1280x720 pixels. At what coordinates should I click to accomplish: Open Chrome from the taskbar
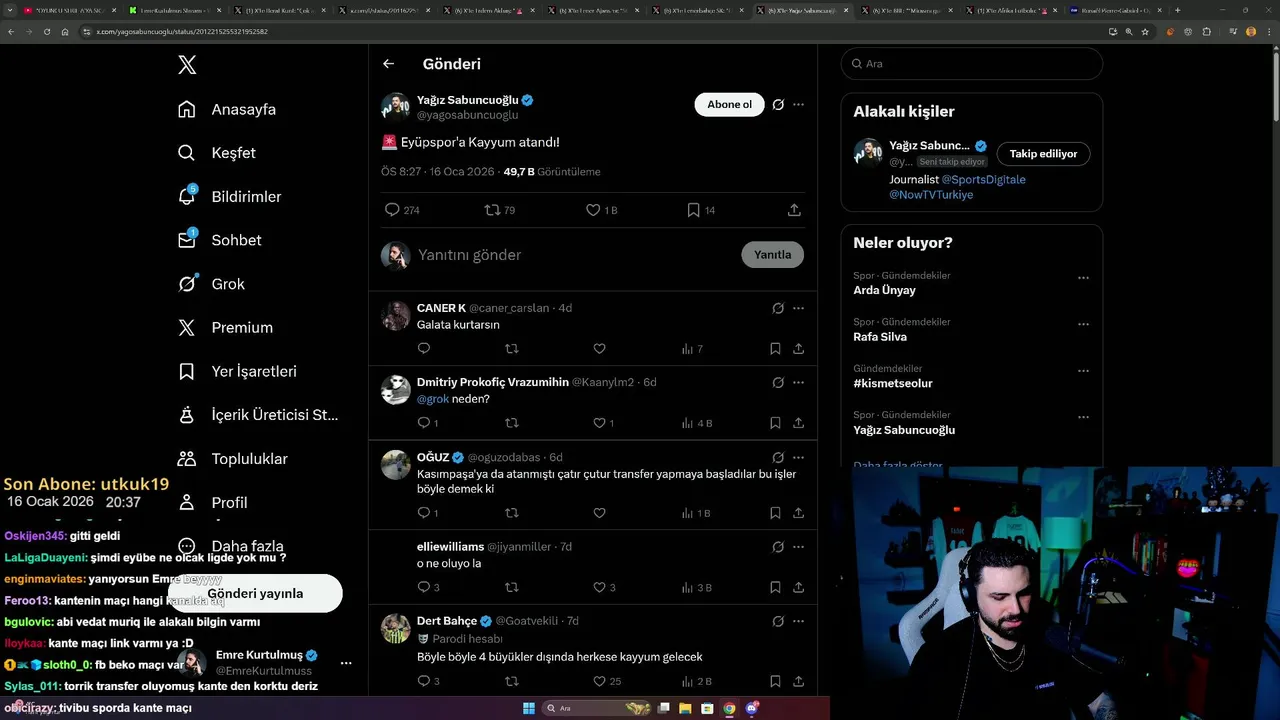coord(729,708)
